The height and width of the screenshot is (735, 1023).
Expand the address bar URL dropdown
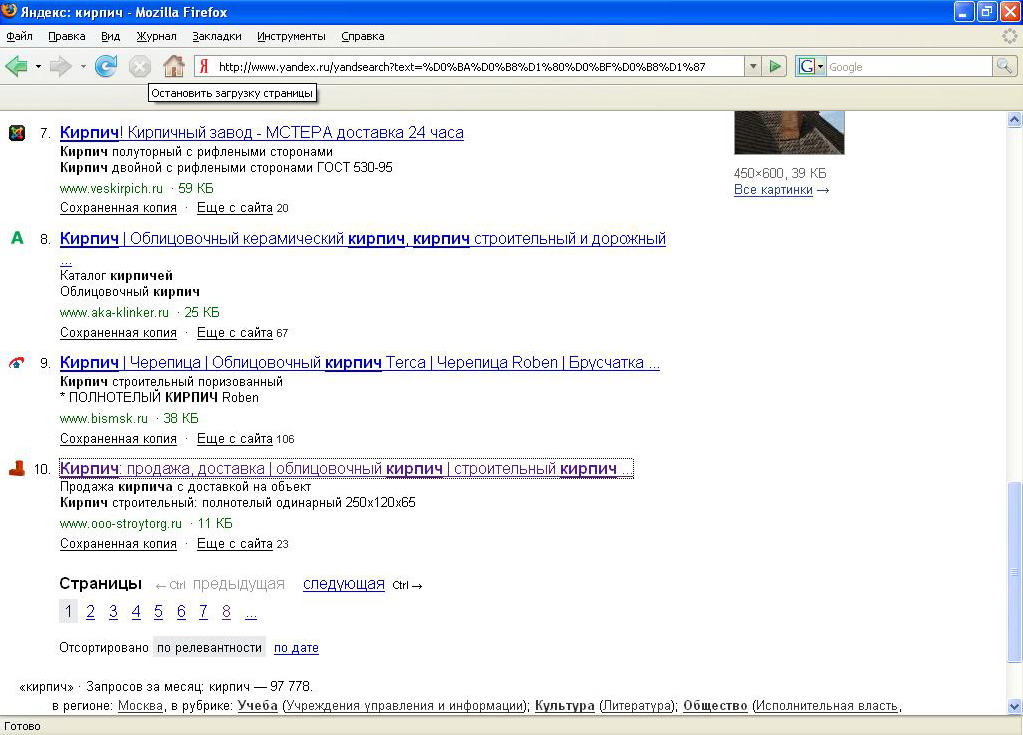tap(753, 67)
